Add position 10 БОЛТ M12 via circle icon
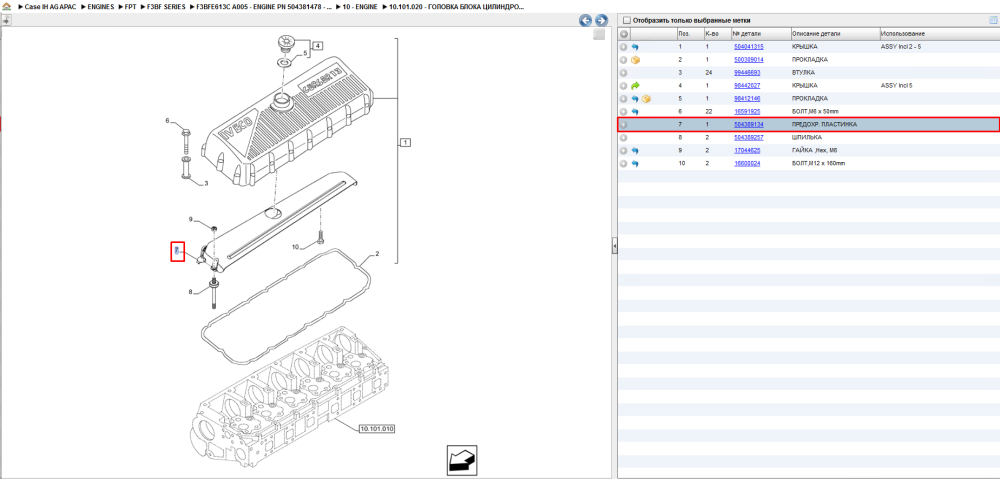The height and width of the screenshot is (479, 1000). (x=624, y=163)
